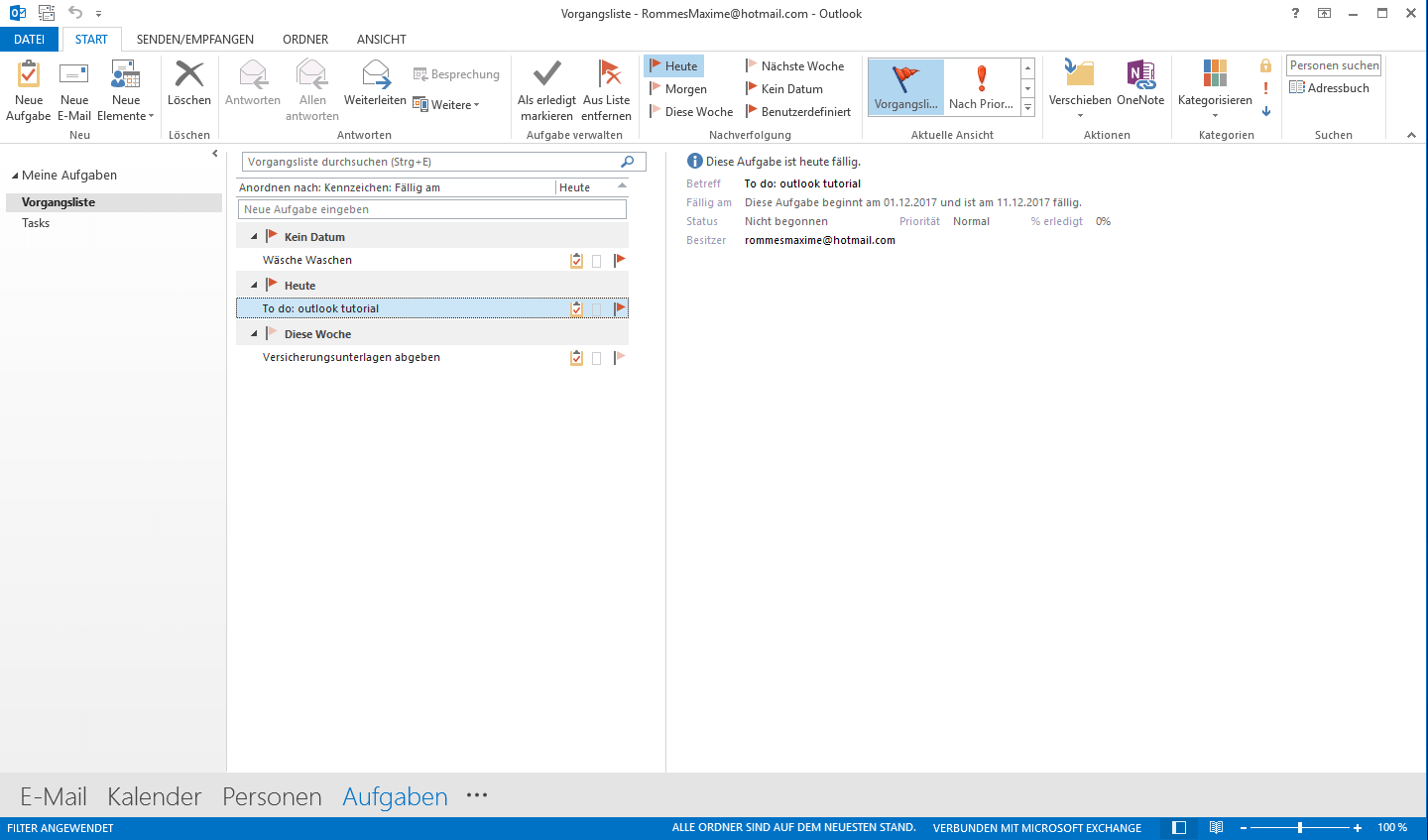The image size is (1428, 840).
Task: Set high importance with the red exclamation mark
Action: tap(1265, 88)
